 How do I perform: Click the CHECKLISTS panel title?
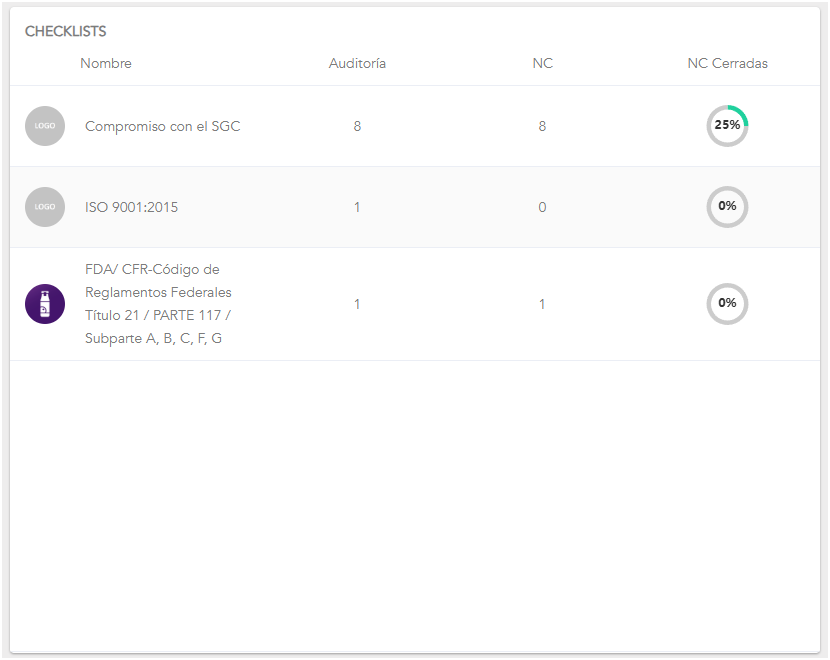pyautogui.click(x=66, y=32)
